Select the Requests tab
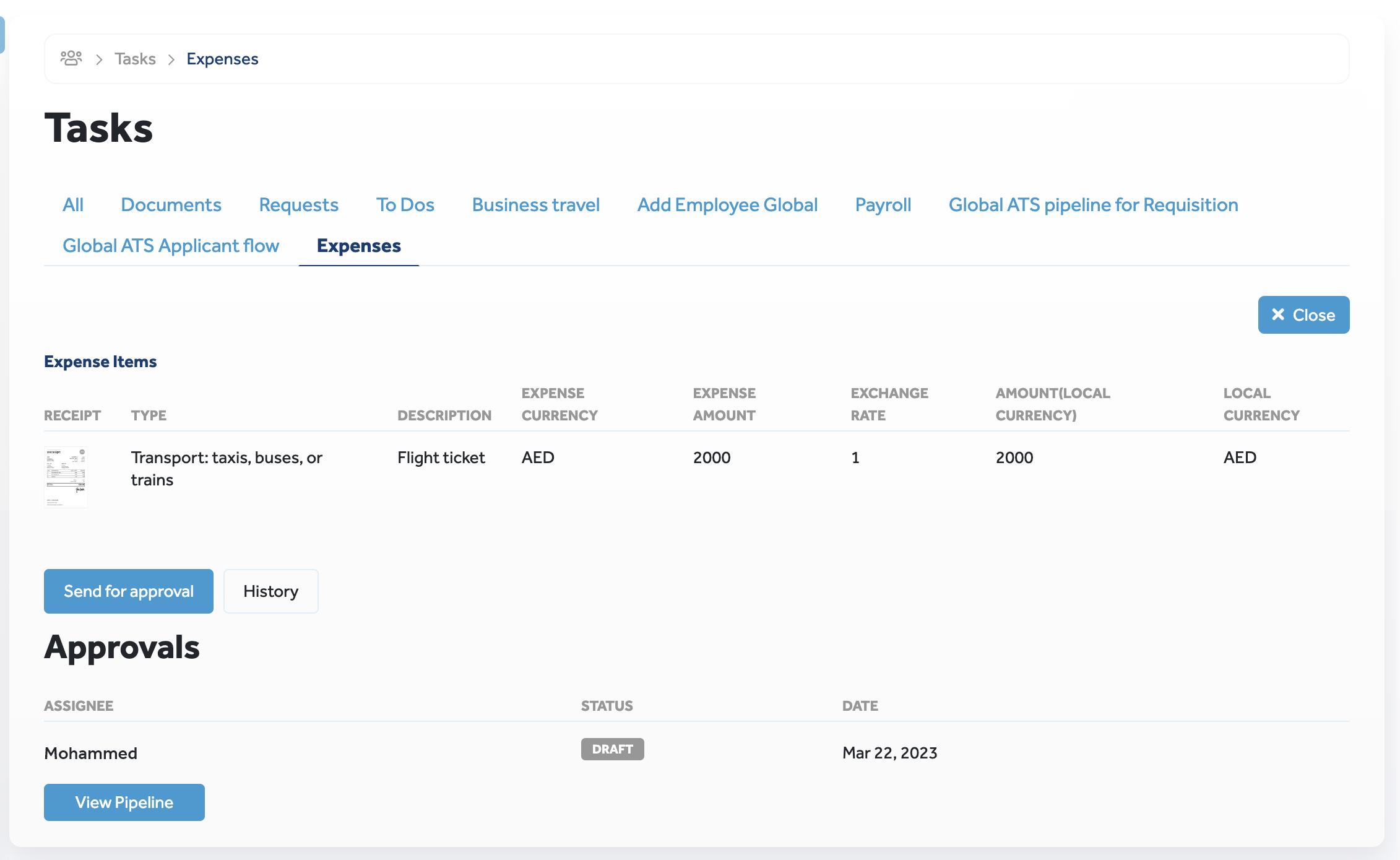 click(298, 205)
